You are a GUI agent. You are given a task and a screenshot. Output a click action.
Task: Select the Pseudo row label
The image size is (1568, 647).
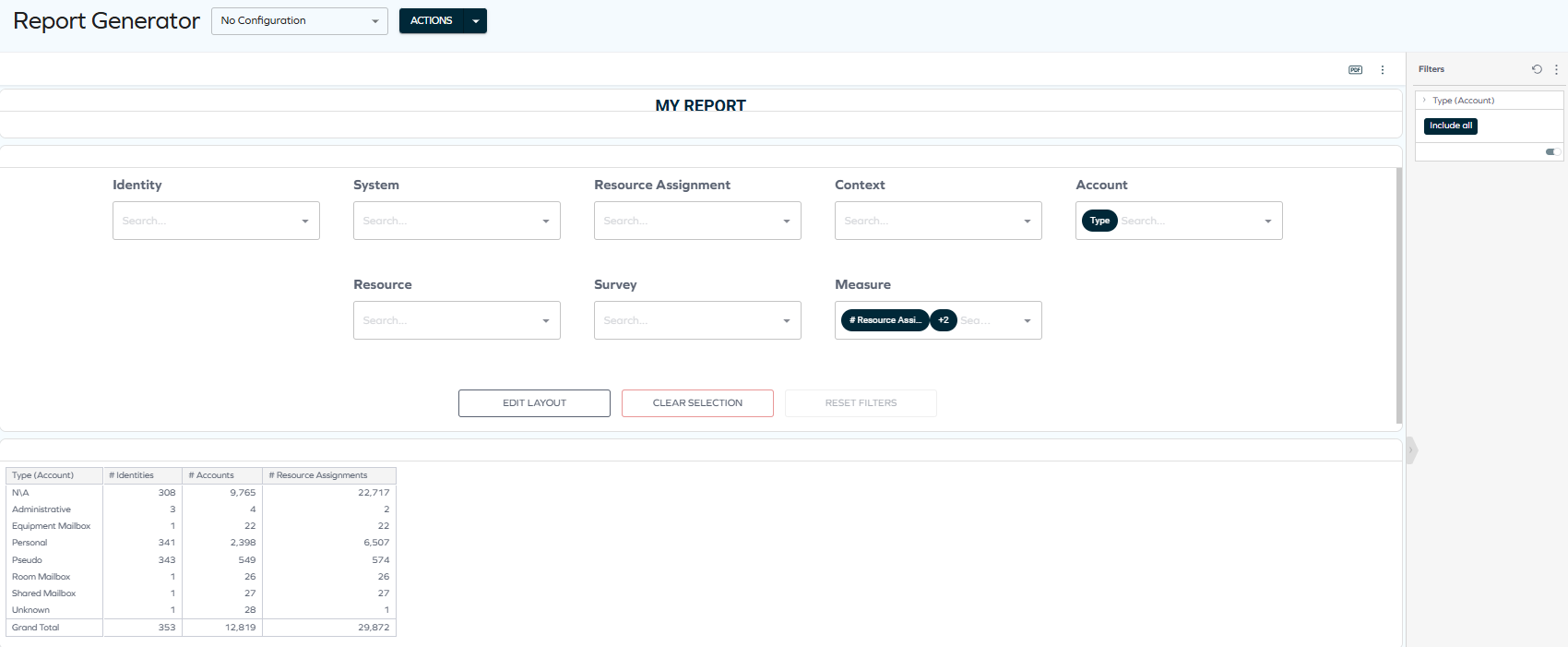pos(27,560)
